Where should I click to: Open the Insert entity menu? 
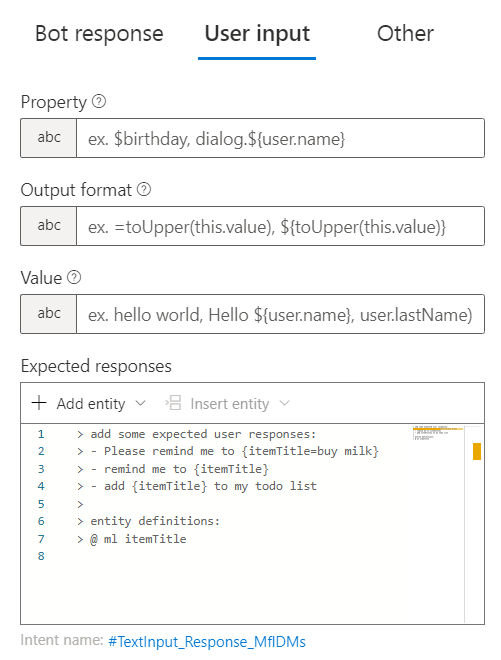click(x=228, y=403)
